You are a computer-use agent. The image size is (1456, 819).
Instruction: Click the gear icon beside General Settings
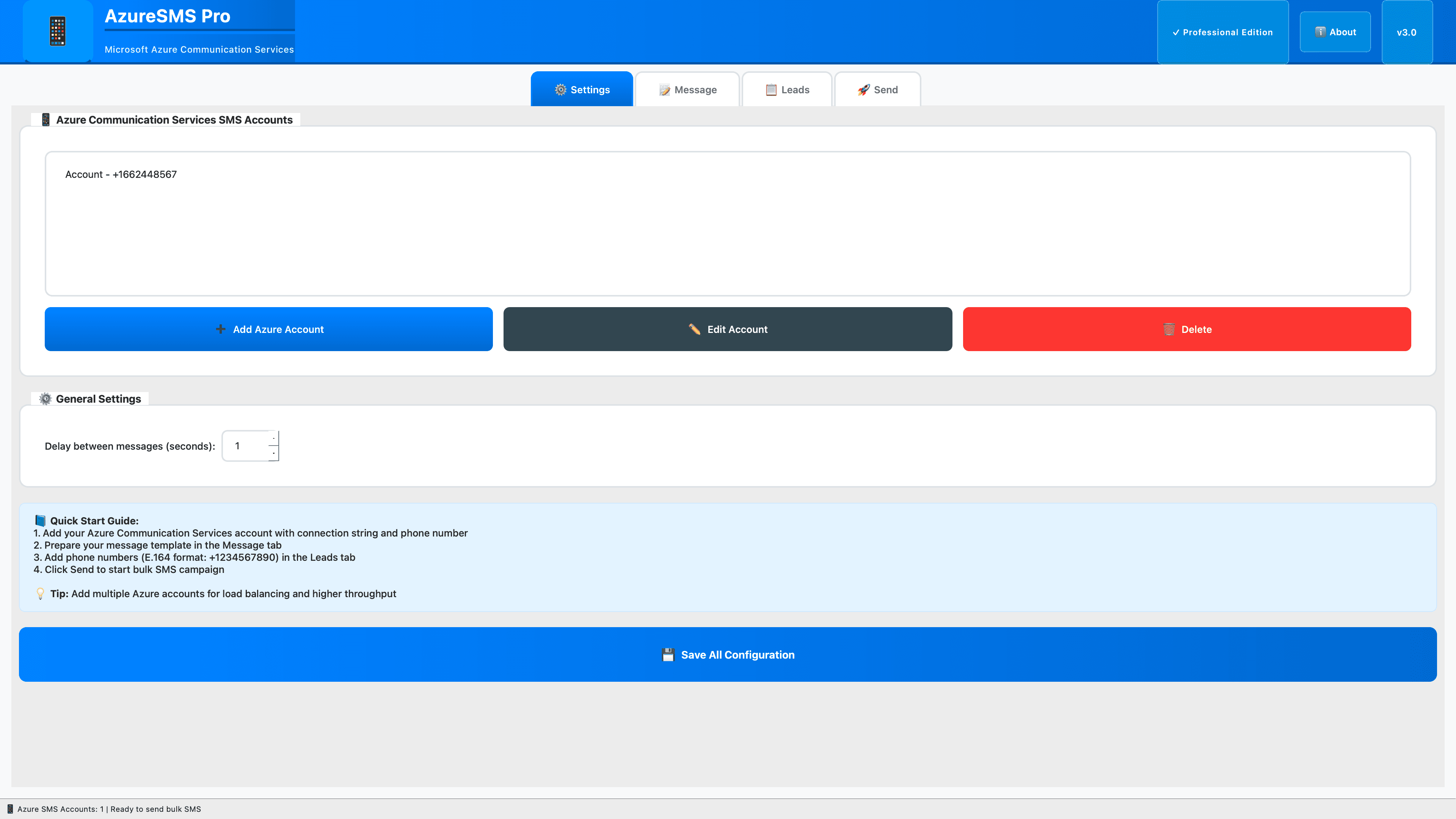click(45, 399)
